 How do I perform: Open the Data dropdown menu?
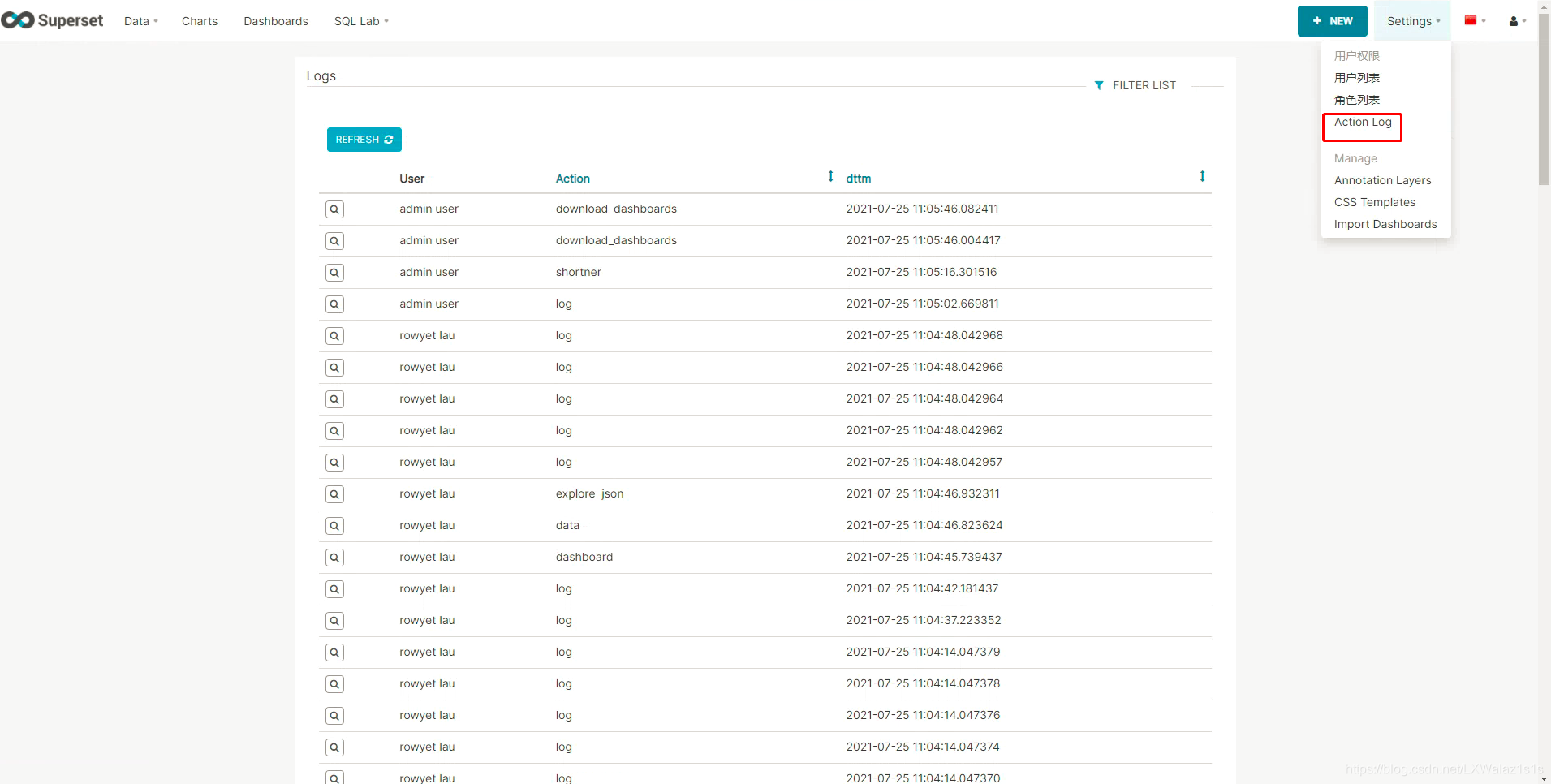click(141, 21)
